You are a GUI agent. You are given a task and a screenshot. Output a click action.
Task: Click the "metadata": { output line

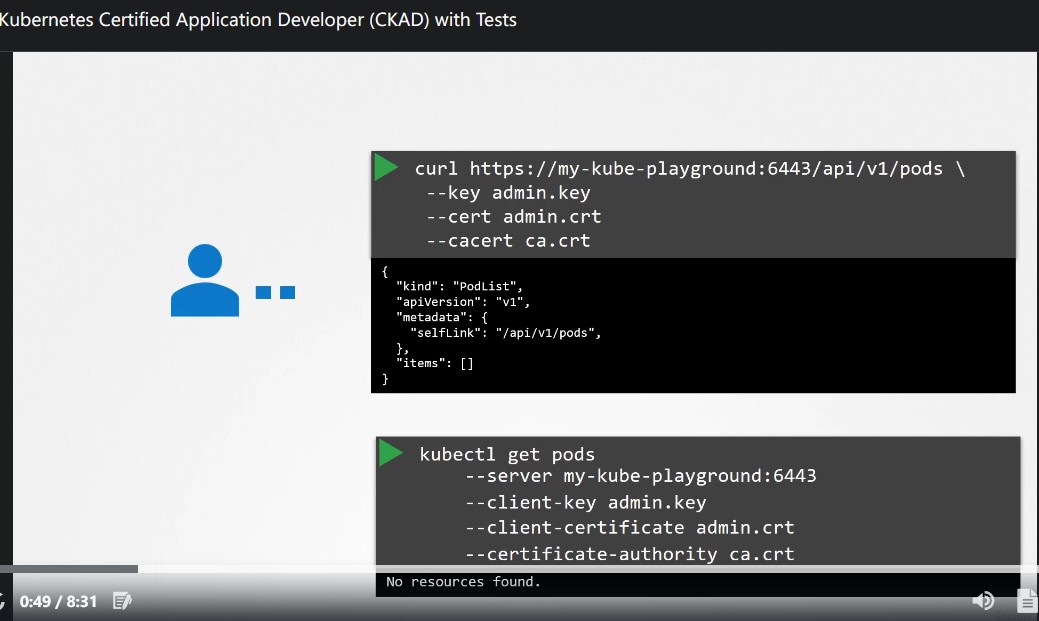pyautogui.click(x=441, y=317)
